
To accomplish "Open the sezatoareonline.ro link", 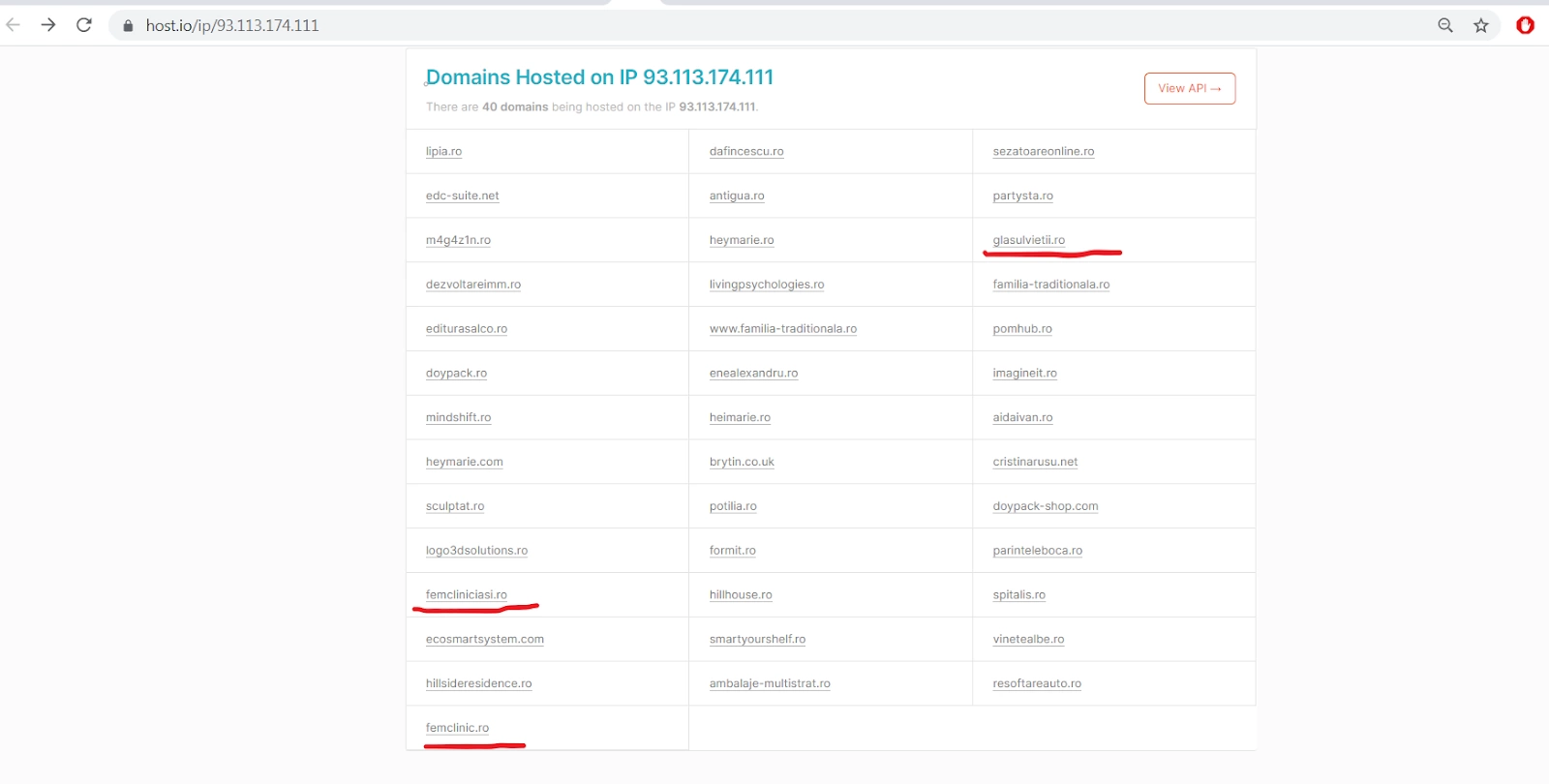I will point(1043,152).
